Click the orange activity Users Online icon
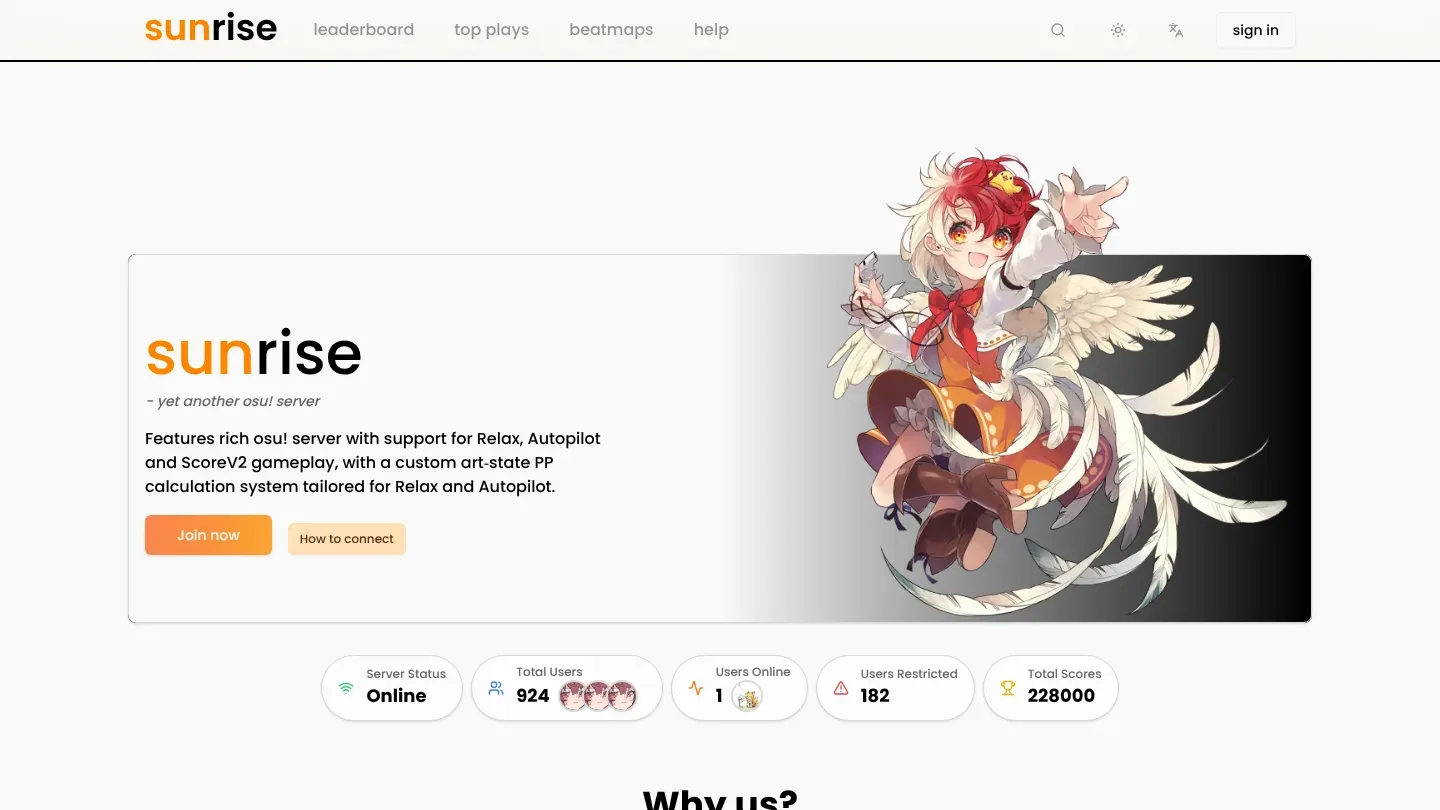Viewport: 1440px width, 810px height. pyautogui.click(x=696, y=688)
